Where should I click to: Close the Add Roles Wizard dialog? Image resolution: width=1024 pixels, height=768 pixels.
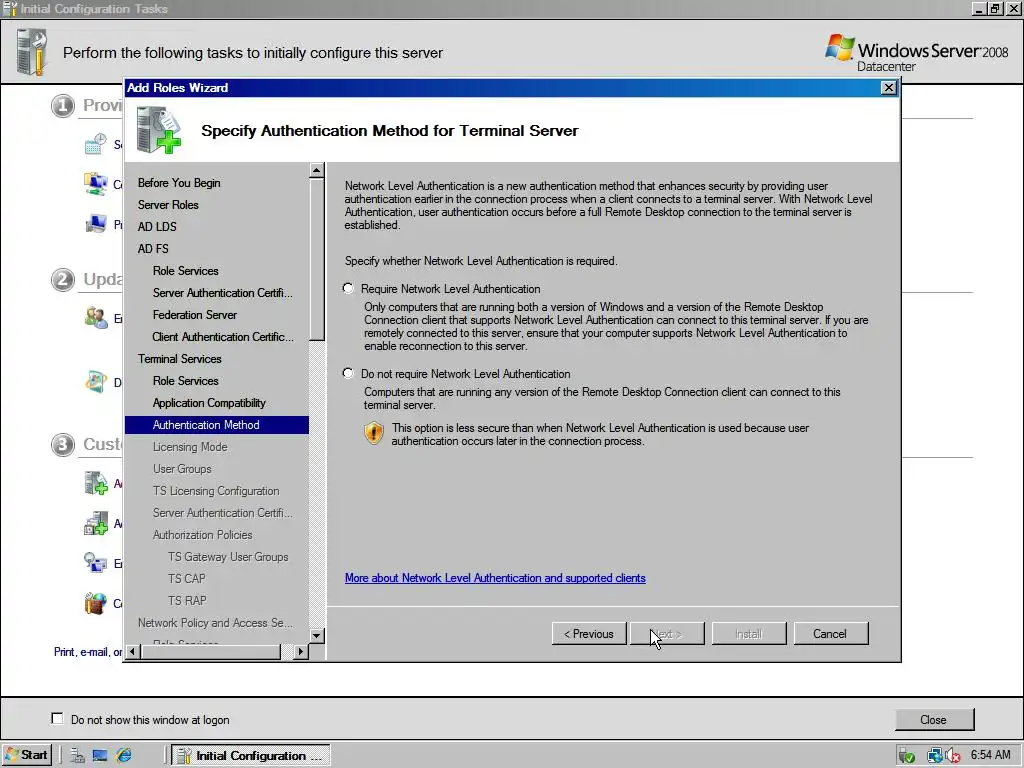tap(888, 88)
